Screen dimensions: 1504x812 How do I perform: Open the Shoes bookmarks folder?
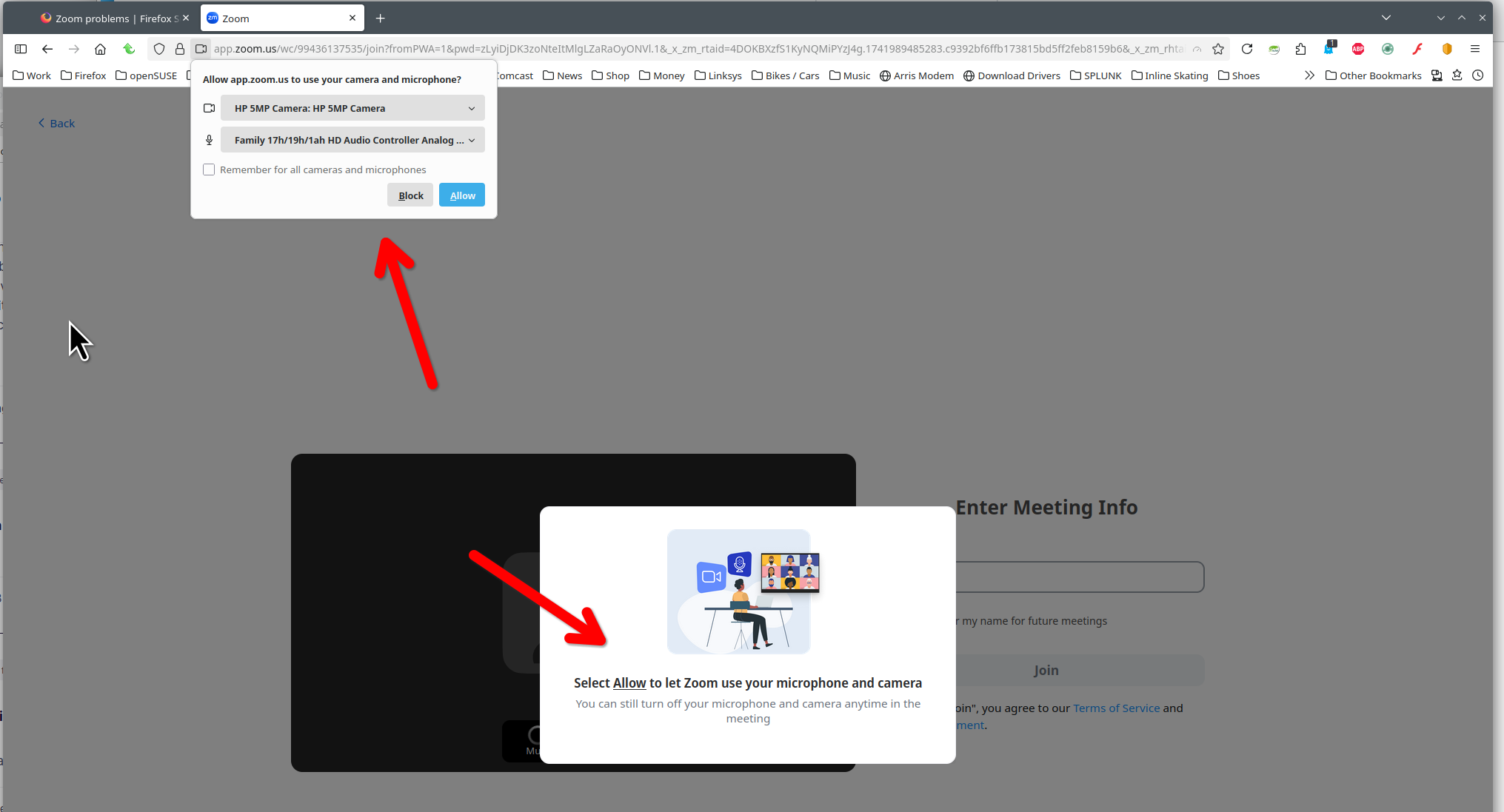pos(1238,76)
